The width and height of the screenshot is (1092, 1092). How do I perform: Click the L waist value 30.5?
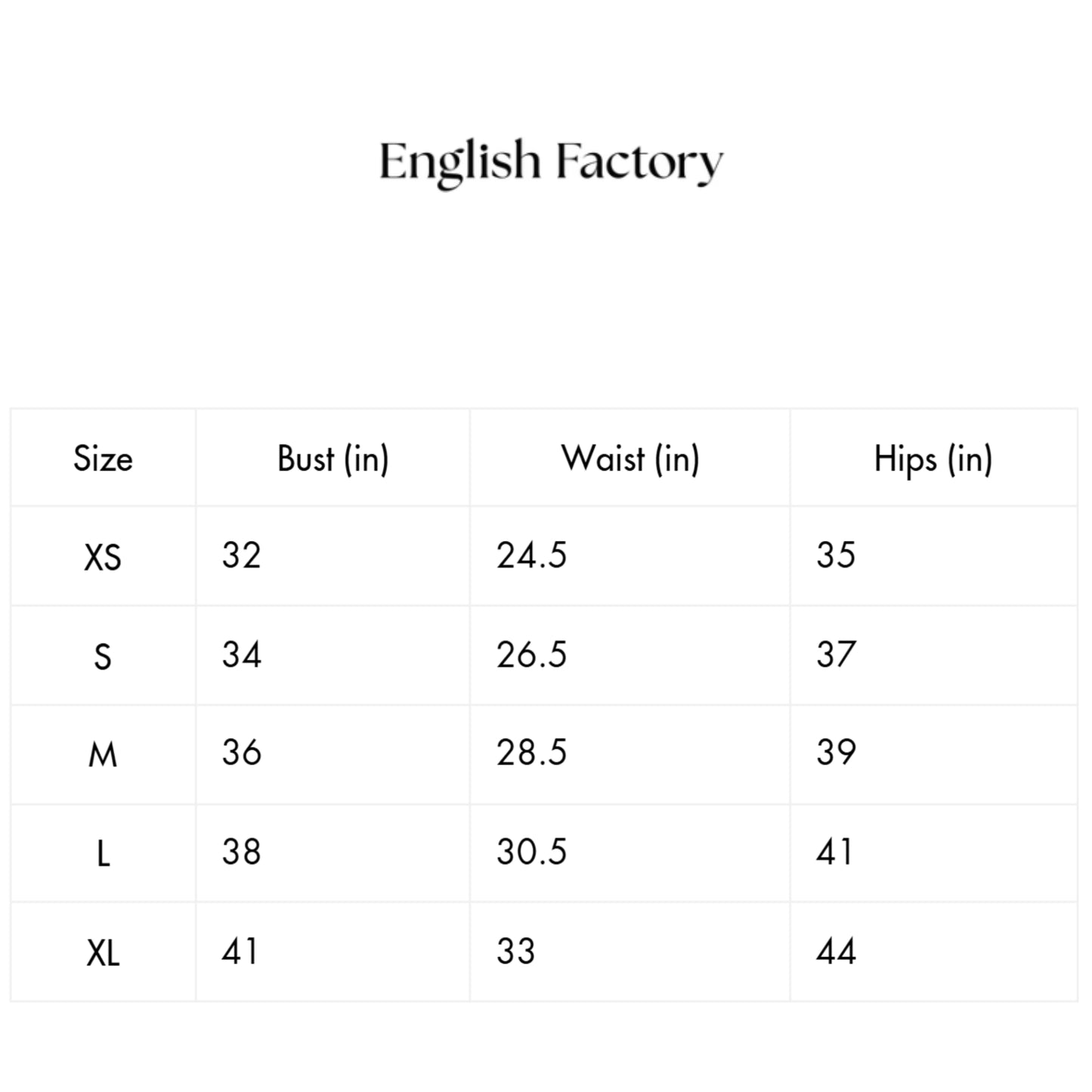pos(531,852)
